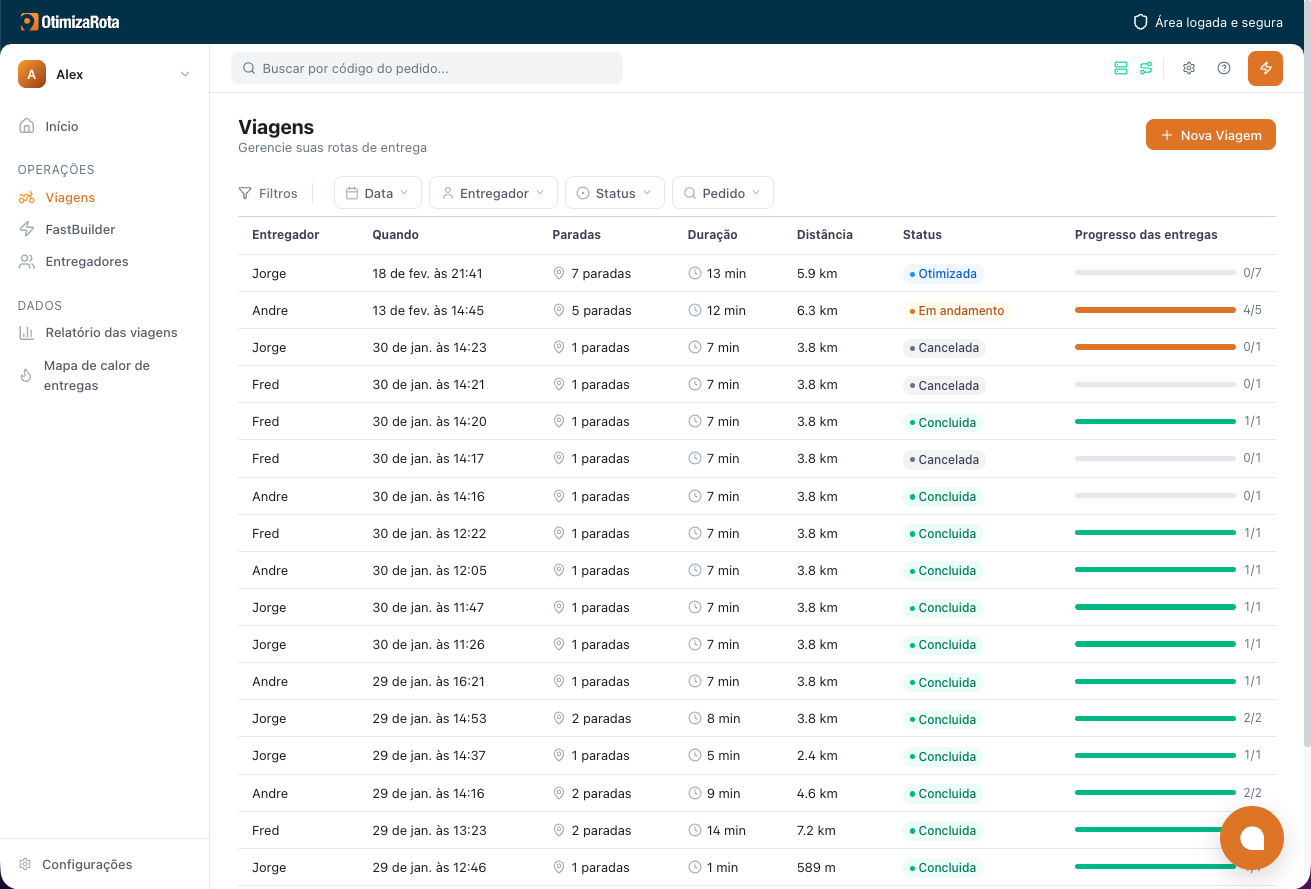This screenshot has height=889, width=1311.
Task: Open Mapa de calor de entregas
Action: (96, 375)
